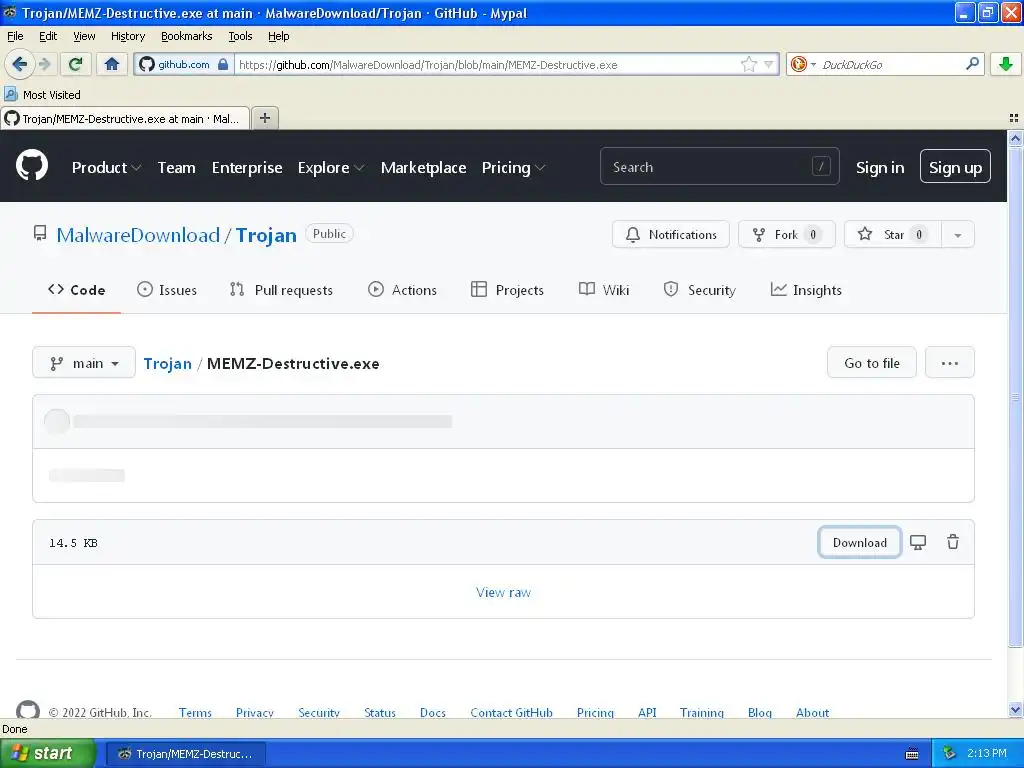This screenshot has height=768, width=1024.
Task: Open the MalwareDownload owner profile link
Action: click(x=138, y=235)
